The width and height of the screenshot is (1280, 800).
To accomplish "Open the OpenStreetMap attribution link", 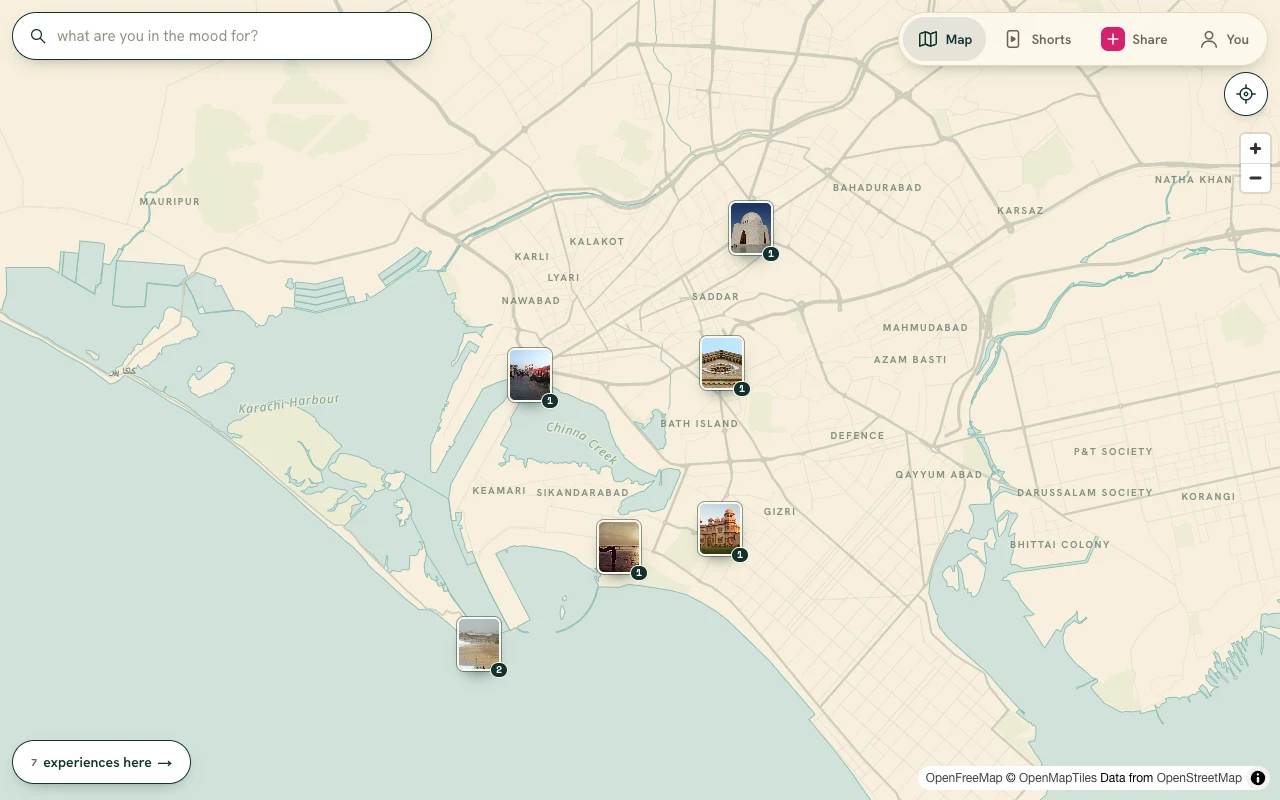I will point(1199,778).
